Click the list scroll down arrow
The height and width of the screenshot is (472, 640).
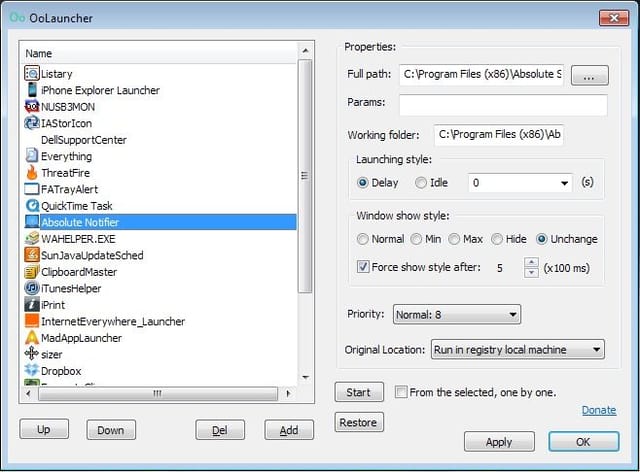[305, 377]
